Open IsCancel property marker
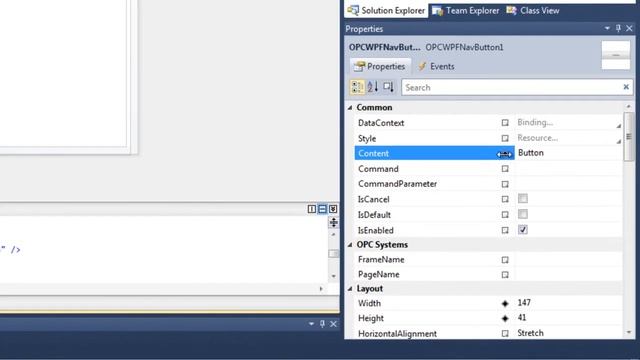 [x=505, y=200]
